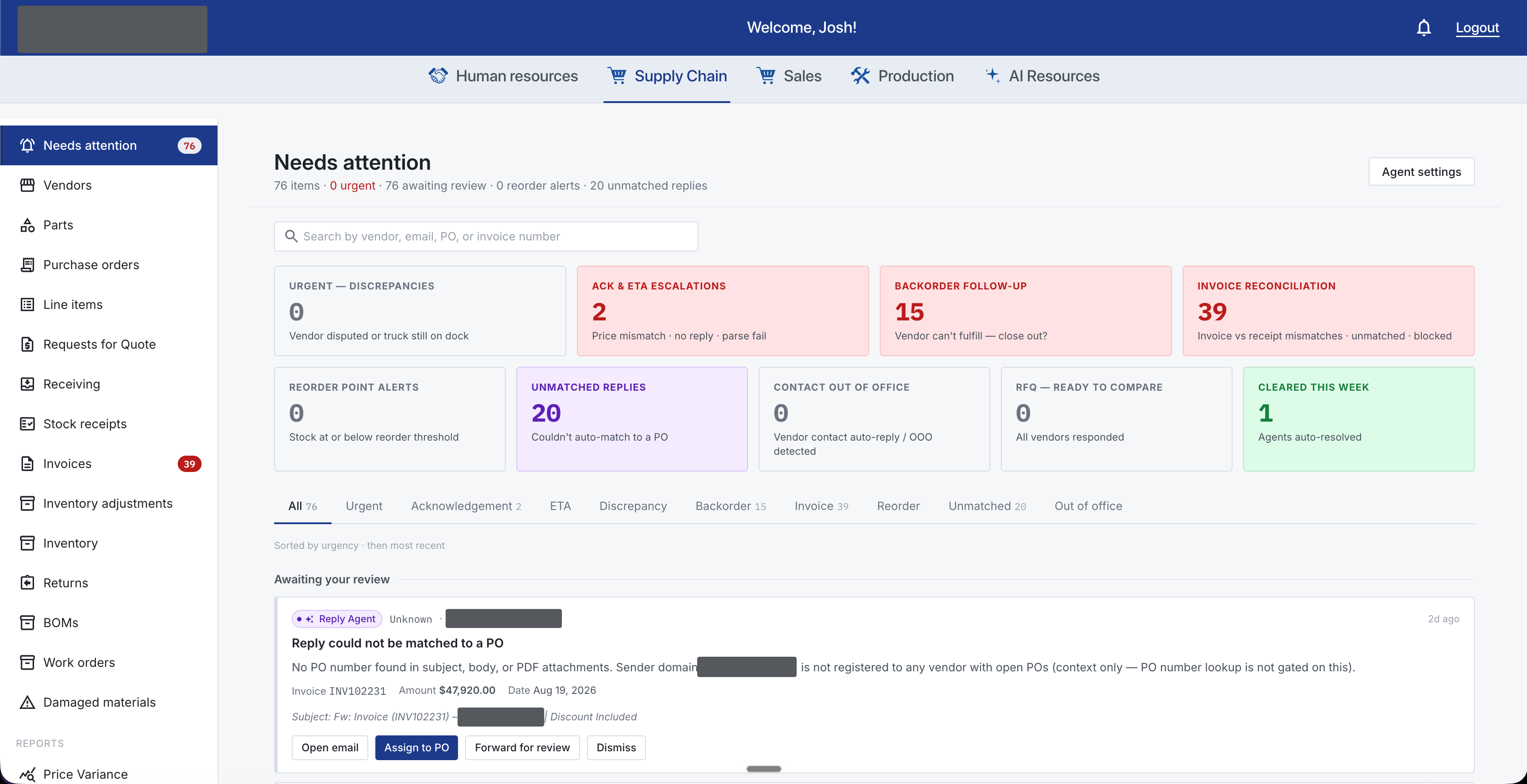Open the Invoice Reconciliation summary card
This screenshot has width=1527, height=784.
pos(1328,311)
